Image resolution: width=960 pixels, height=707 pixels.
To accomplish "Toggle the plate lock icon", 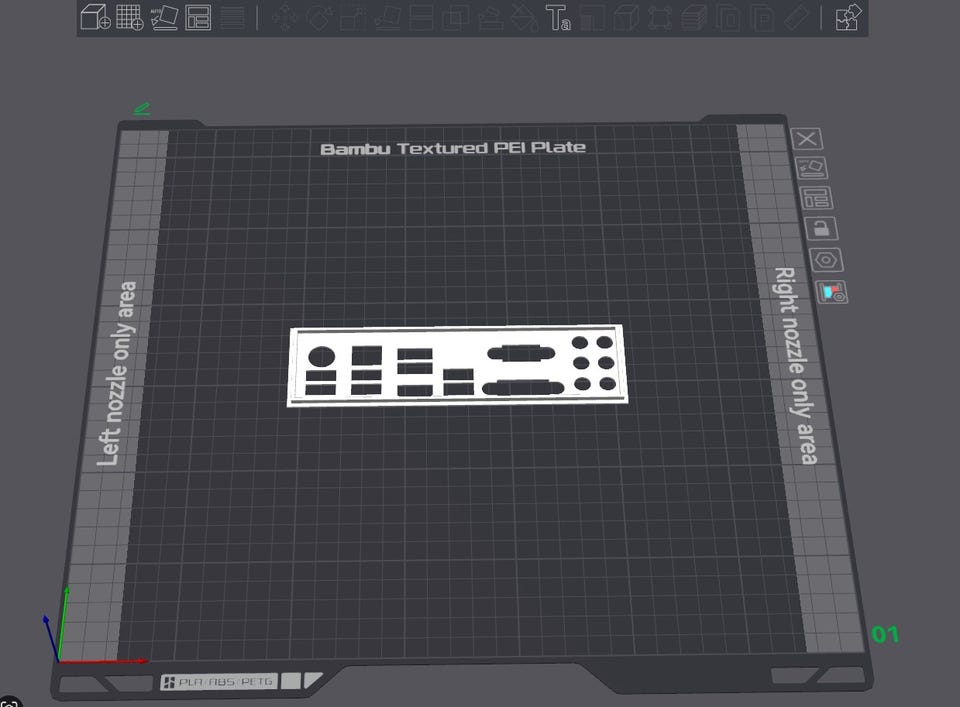I will [820, 229].
